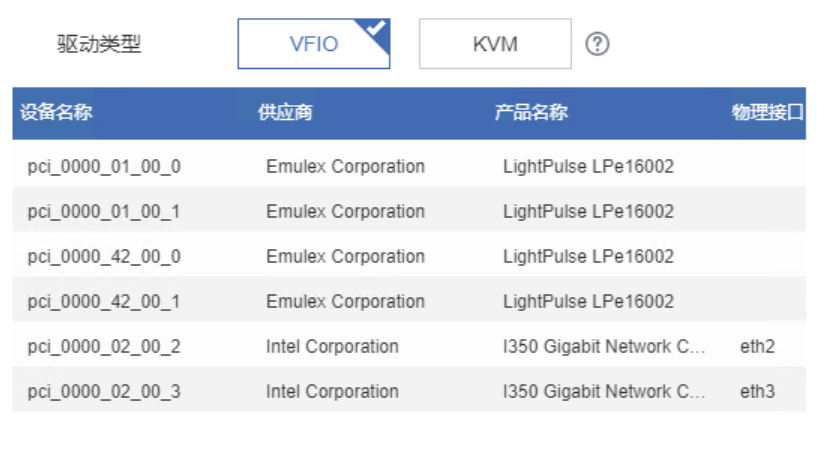
Task: Select row pci_0000_01_00_1
Action: [x=104, y=212]
